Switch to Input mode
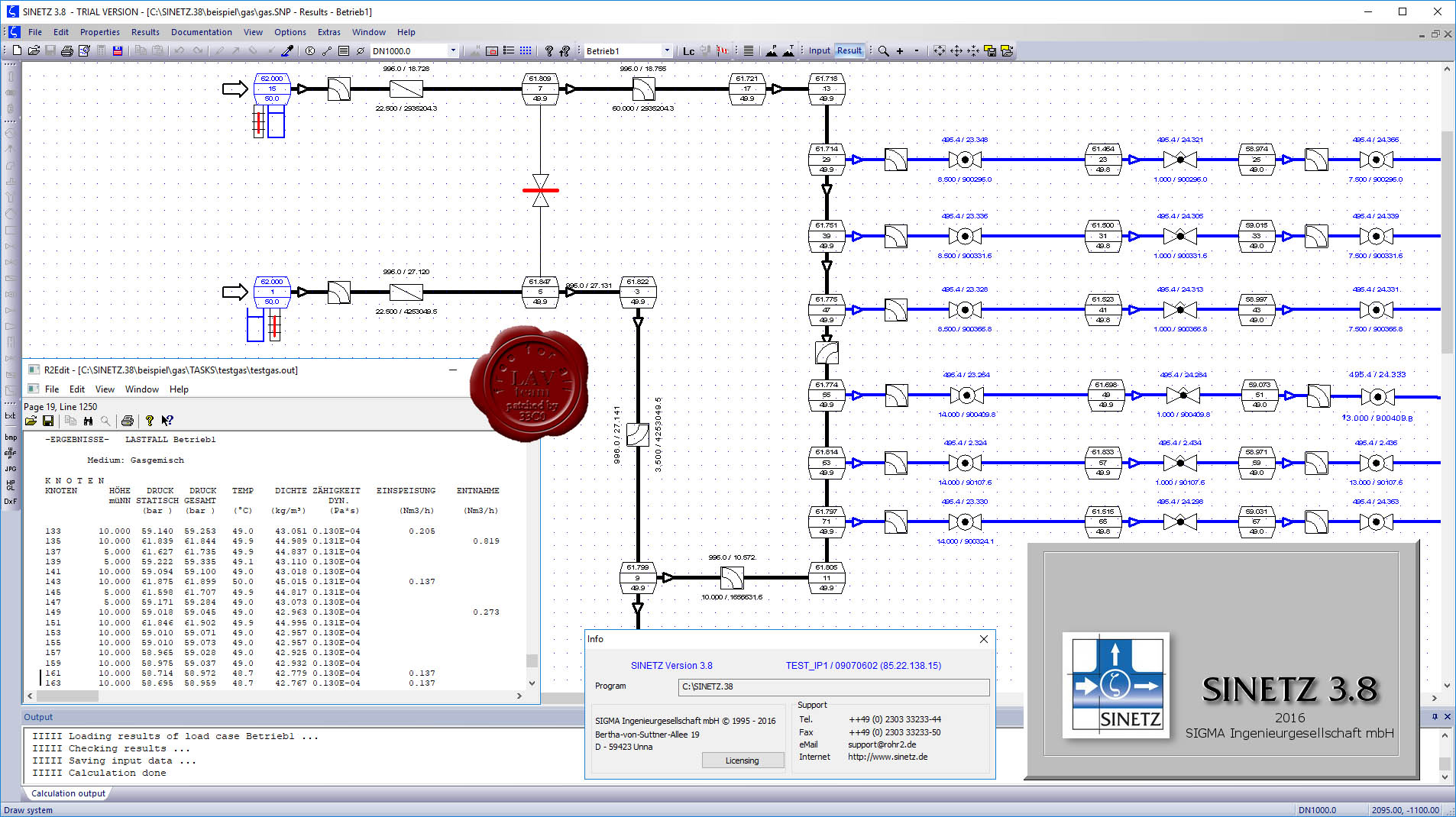This screenshot has width=1456, height=817. pyautogui.click(x=820, y=50)
